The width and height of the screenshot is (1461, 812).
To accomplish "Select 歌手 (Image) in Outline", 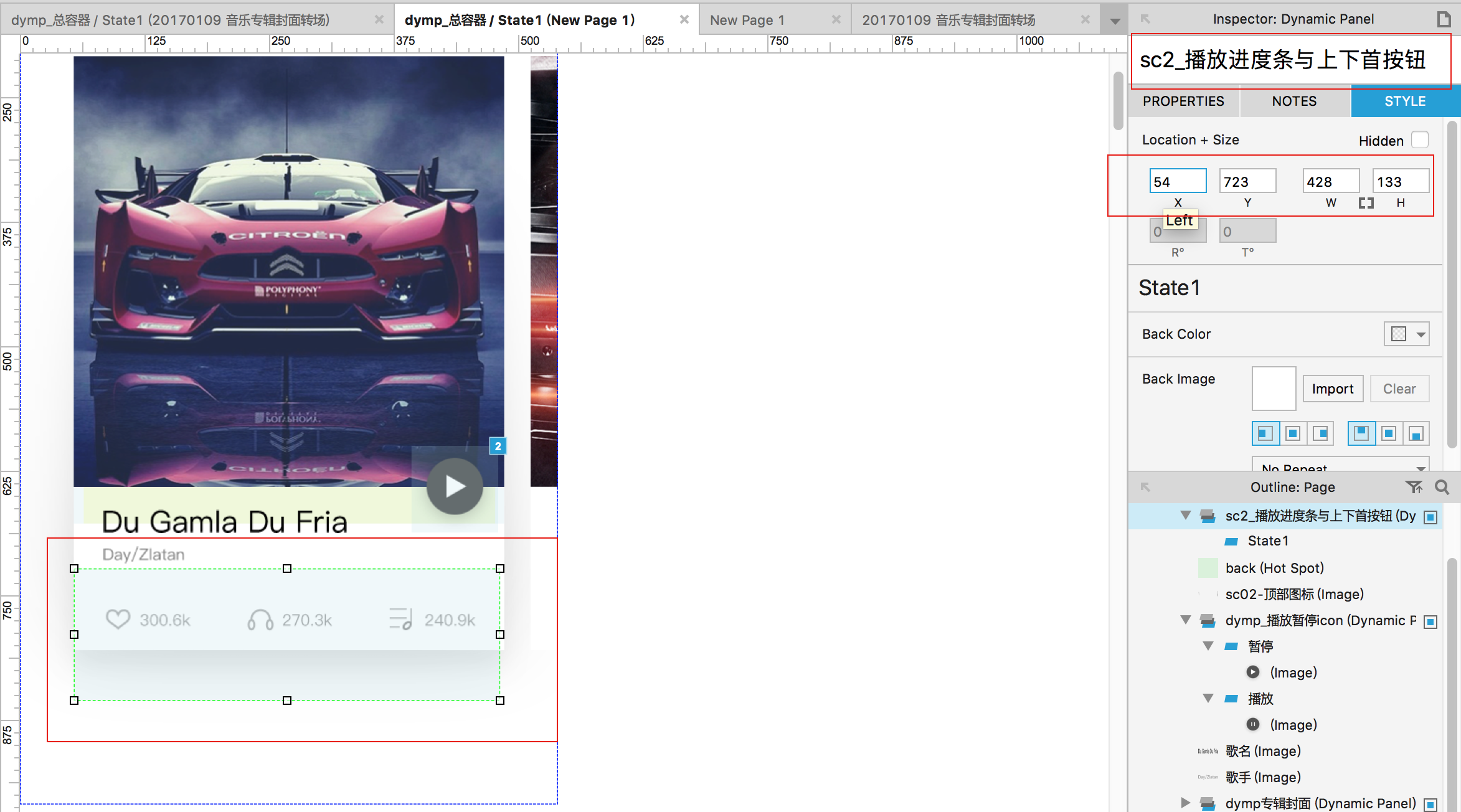I will (1263, 777).
